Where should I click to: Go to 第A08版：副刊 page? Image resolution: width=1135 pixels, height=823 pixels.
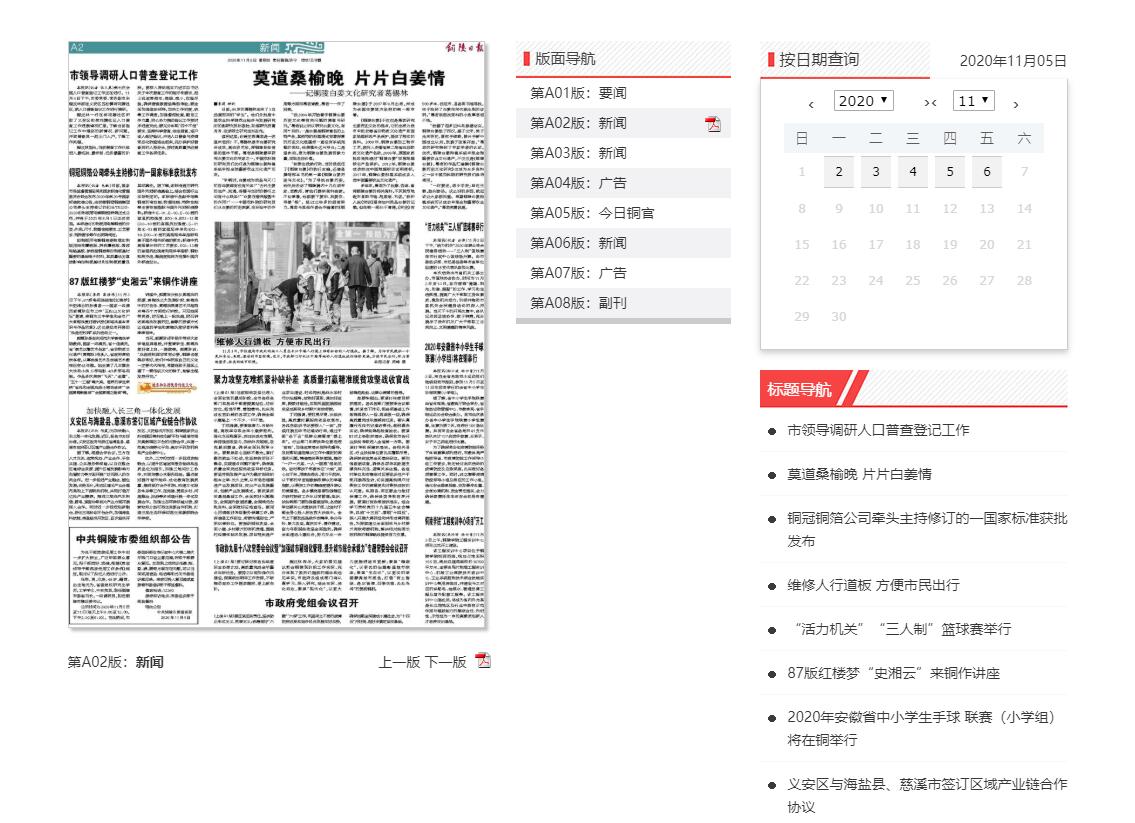click(578, 303)
